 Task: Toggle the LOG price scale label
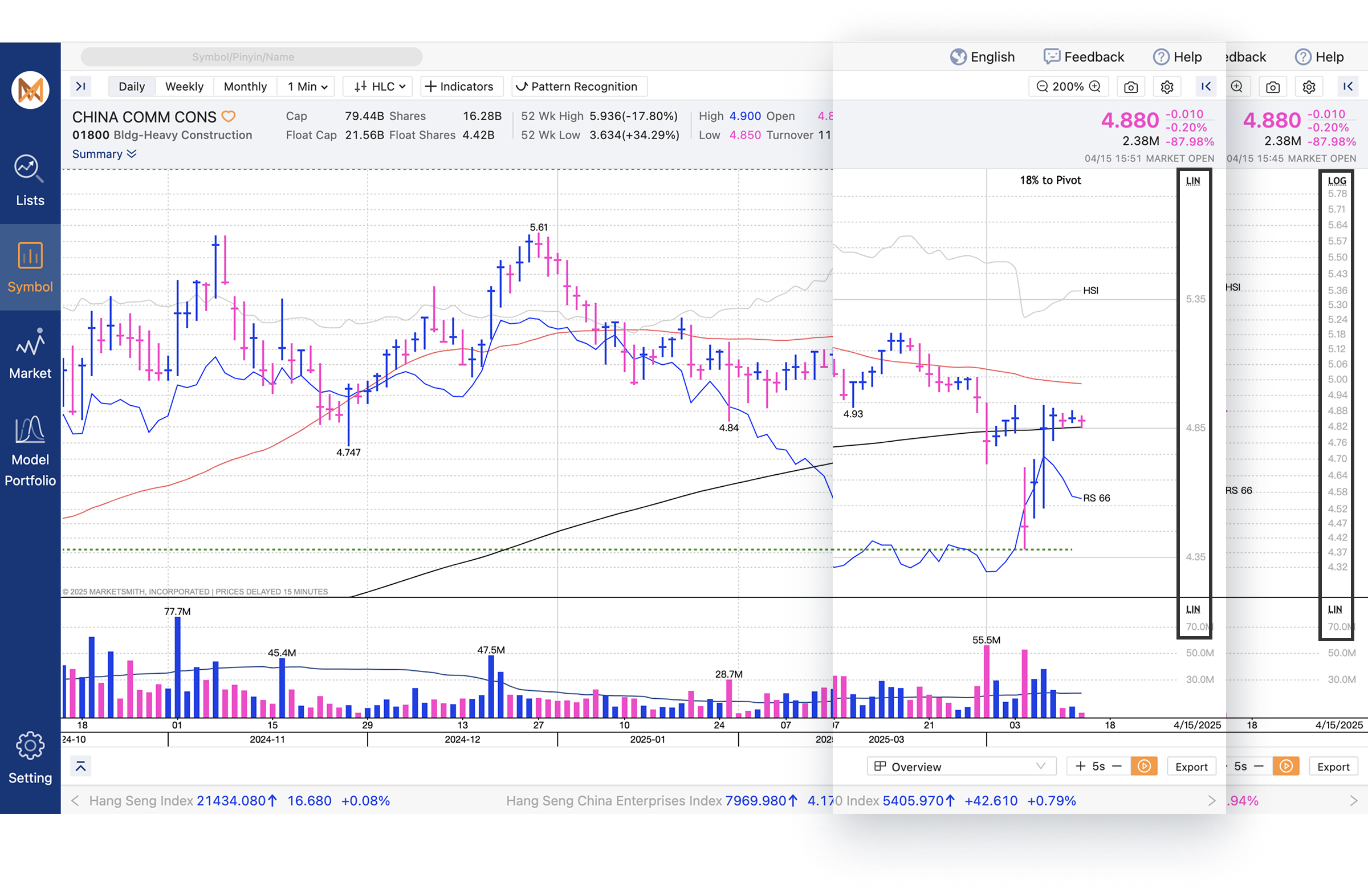click(1337, 181)
